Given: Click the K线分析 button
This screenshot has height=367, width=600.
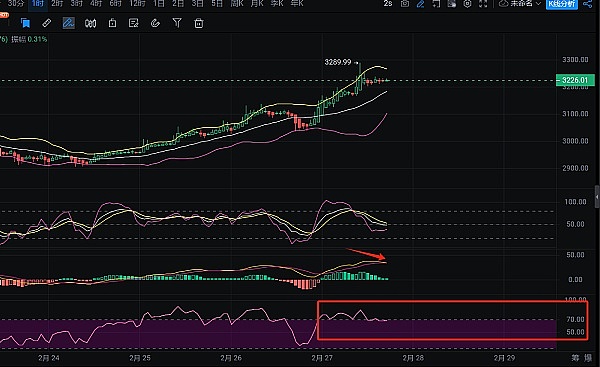Looking at the screenshot, I should (561, 4).
